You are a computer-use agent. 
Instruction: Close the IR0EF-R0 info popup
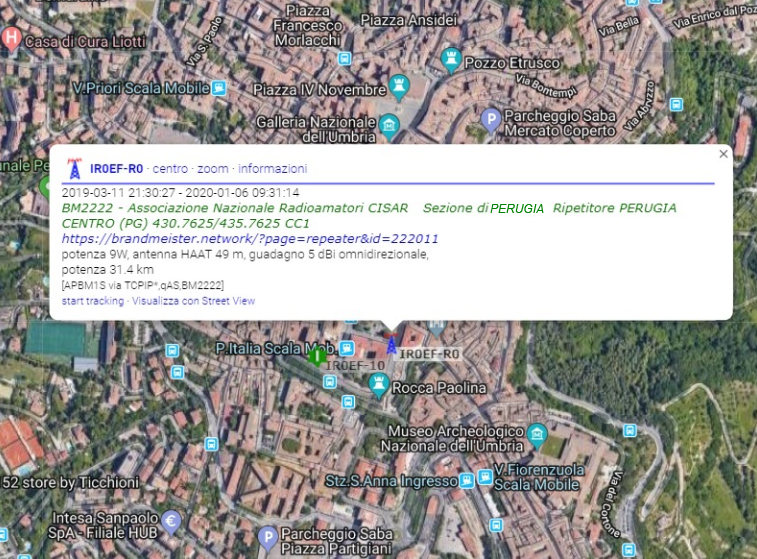723,154
